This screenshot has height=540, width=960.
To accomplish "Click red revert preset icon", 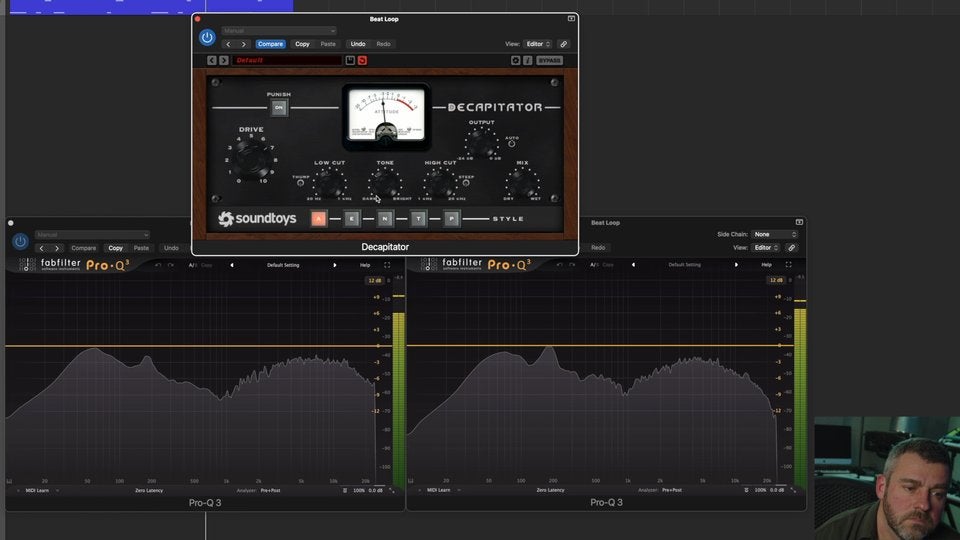I will point(362,60).
